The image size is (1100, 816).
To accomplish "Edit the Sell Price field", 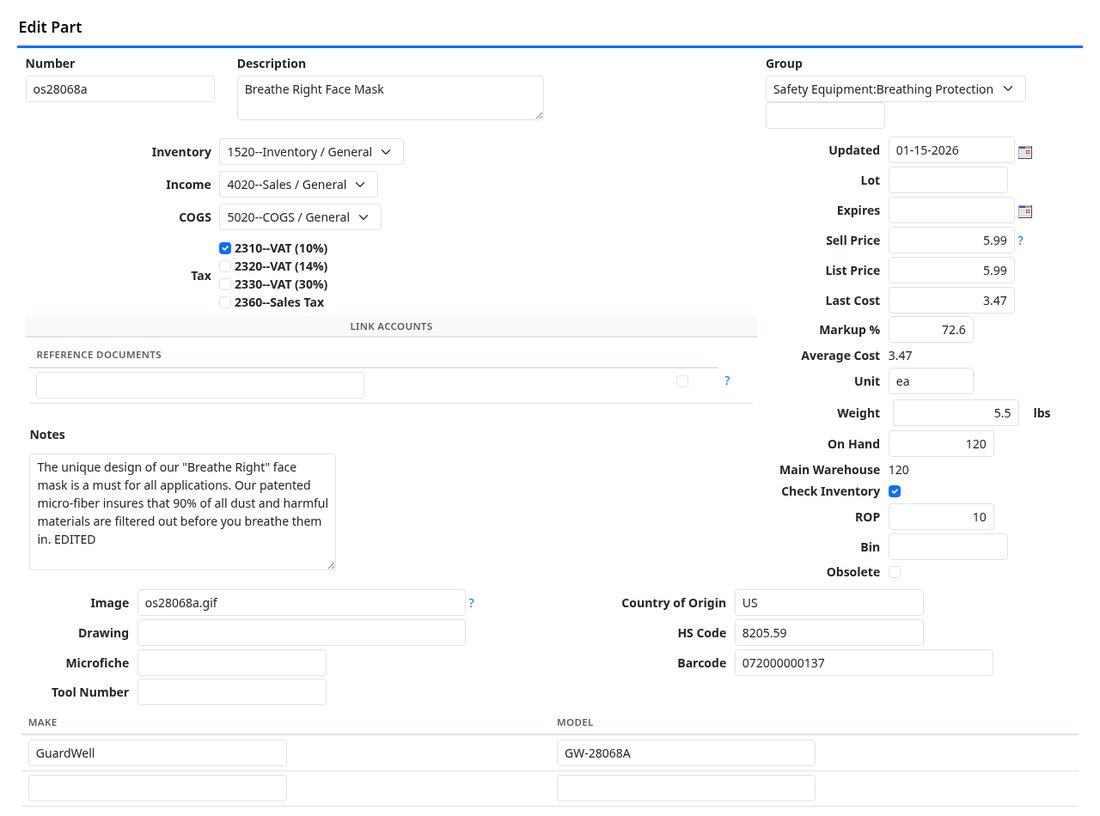I will 951,240.
